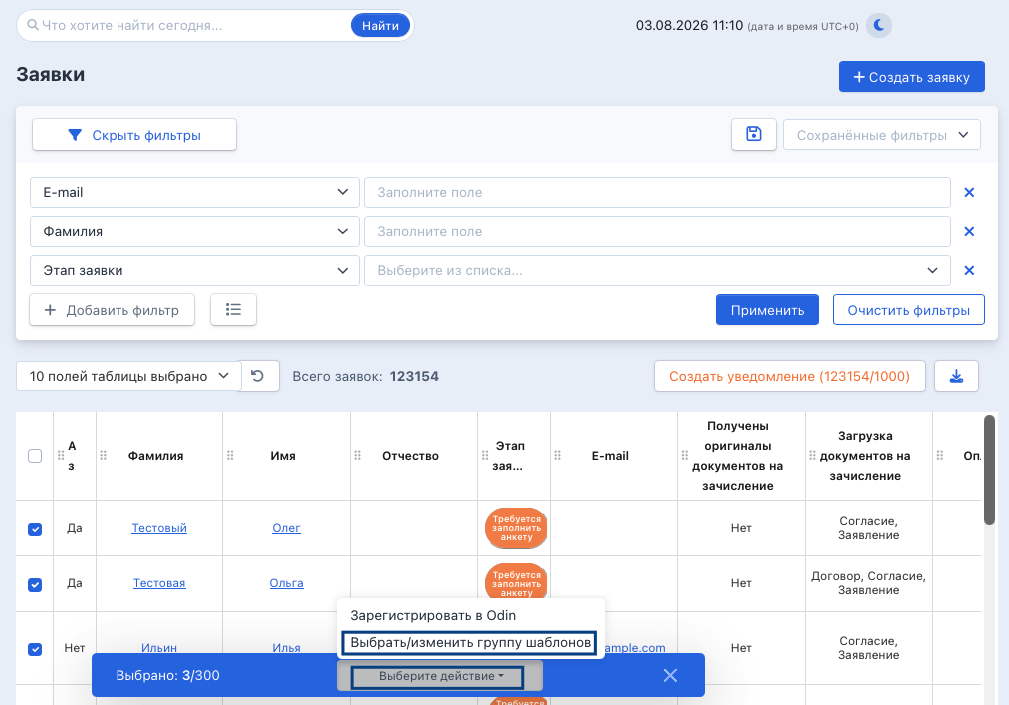
Task: Click the Применить button
Action: 767,310
